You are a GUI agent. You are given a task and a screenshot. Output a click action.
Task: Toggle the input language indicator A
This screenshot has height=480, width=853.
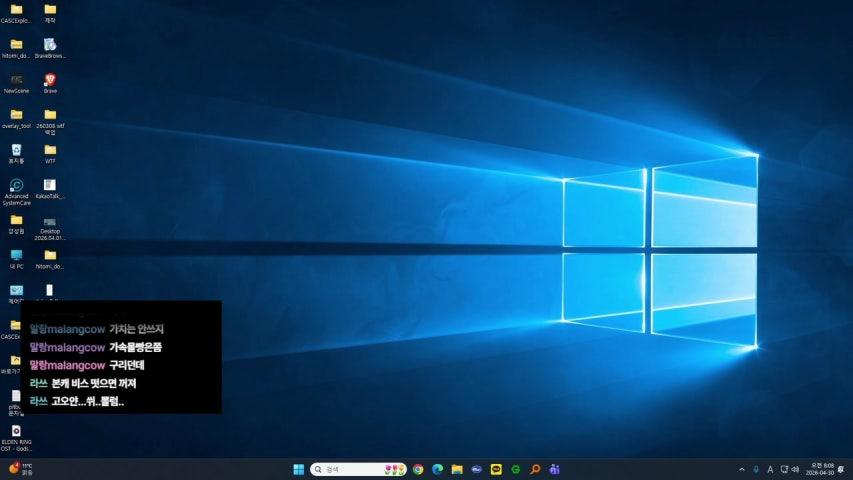[x=769, y=469]
